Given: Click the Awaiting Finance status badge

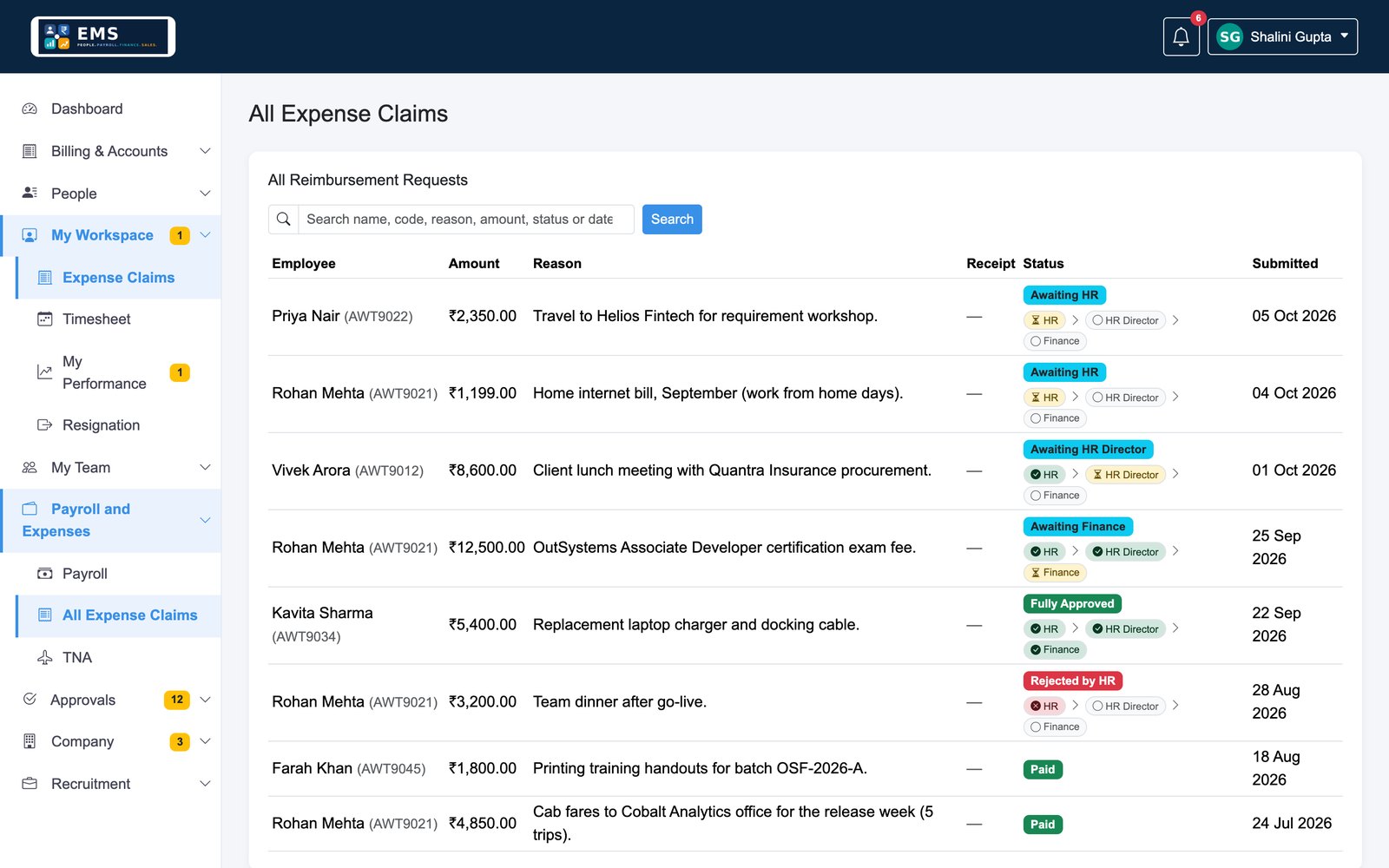Looking at the screenshot, I should [1077, 526].
